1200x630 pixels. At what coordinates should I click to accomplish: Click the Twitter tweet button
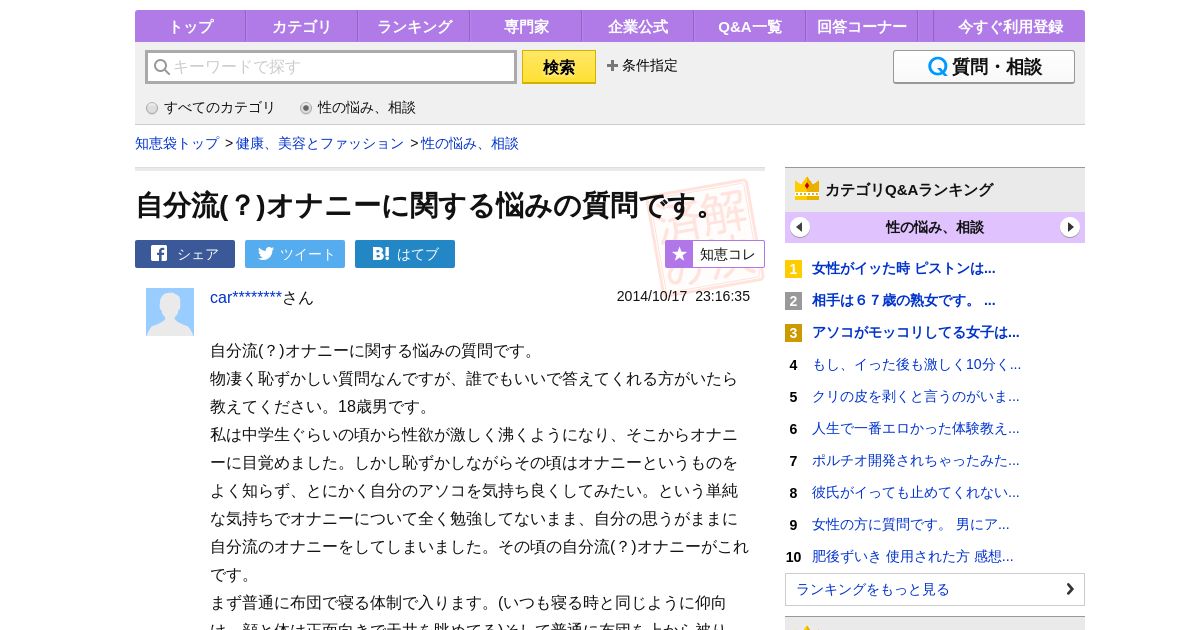tap(295, 254)
